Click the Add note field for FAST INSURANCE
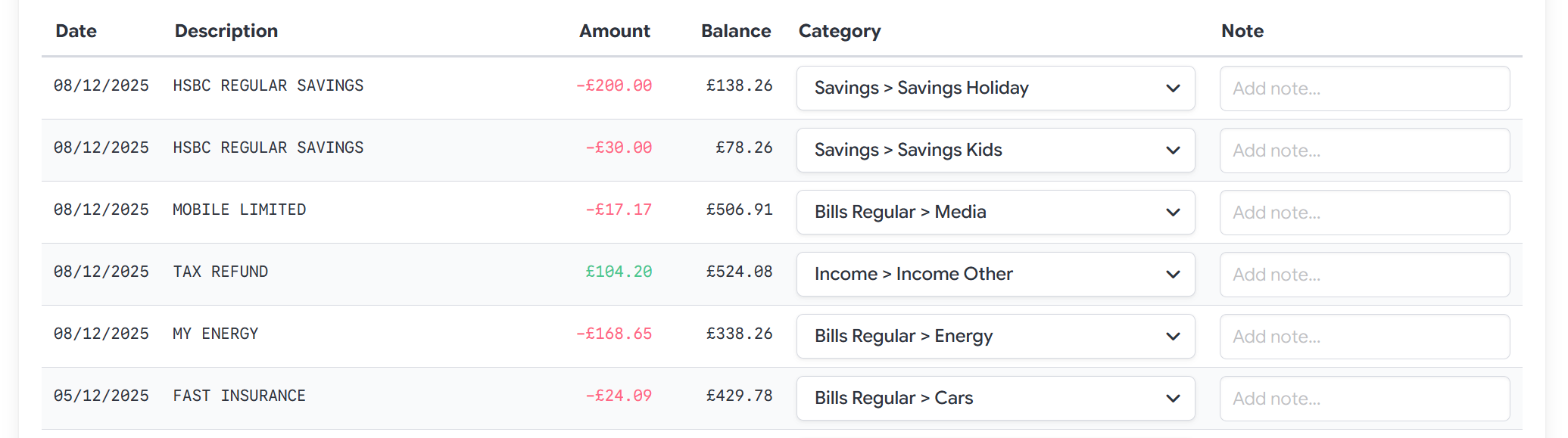Viewport: 1568px width, 438px height. [x=1364, y=398]
